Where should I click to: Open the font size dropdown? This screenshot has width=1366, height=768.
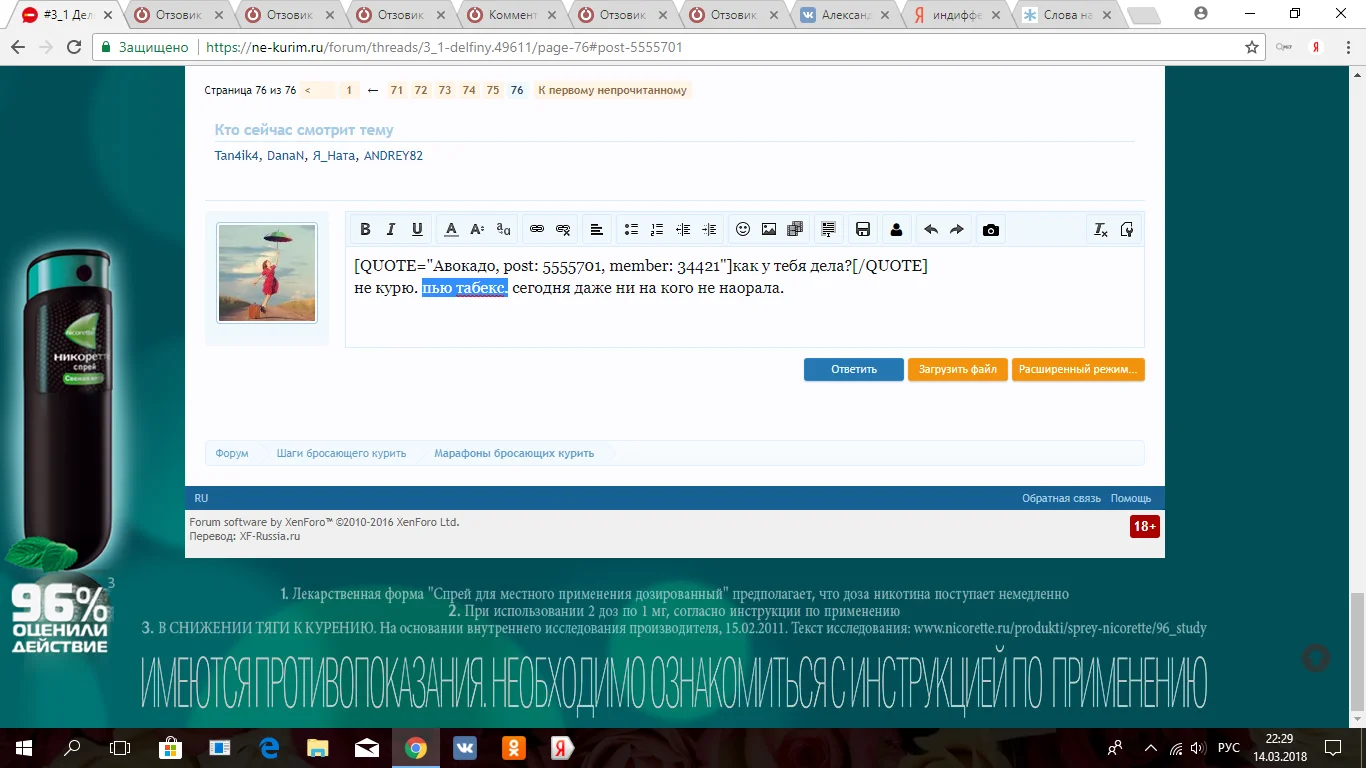click(x=477, y=229)
